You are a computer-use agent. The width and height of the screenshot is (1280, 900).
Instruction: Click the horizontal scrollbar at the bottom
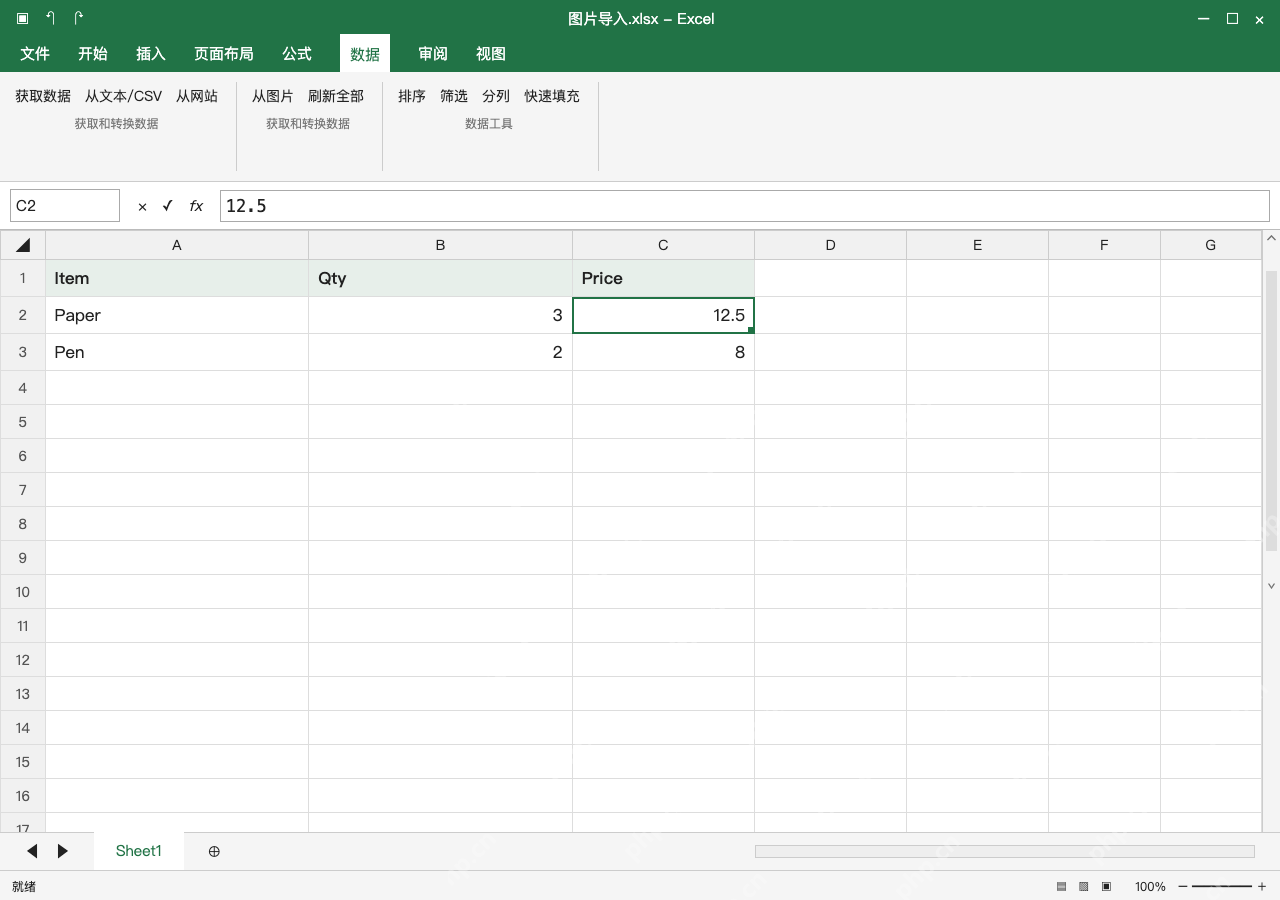(1005, 851)
